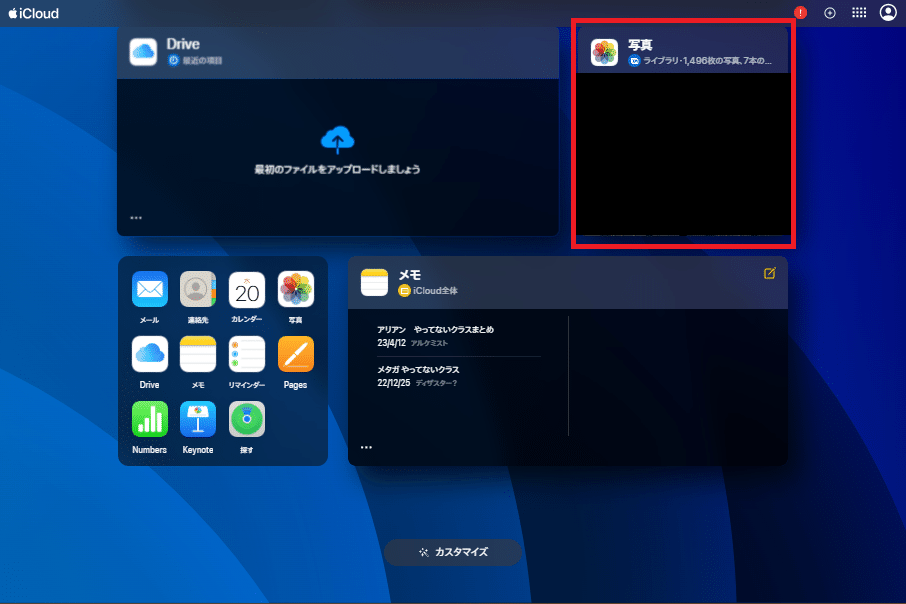Image resolution: width=906 pixels, height=604 pixels.
Task: Open the Reminders app icon
Action: 247,354
